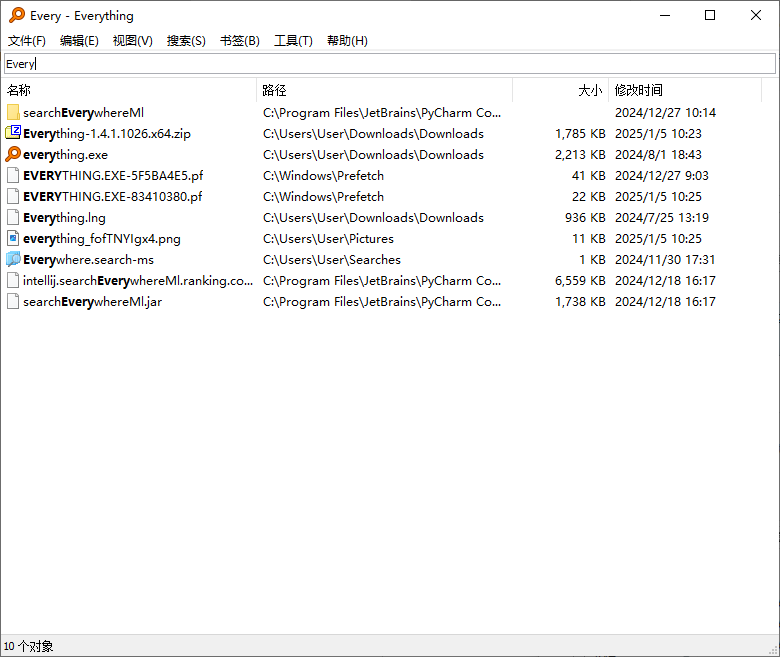
Task: Click the date 2024/8/1 18:43
Action: pos(658,155)
